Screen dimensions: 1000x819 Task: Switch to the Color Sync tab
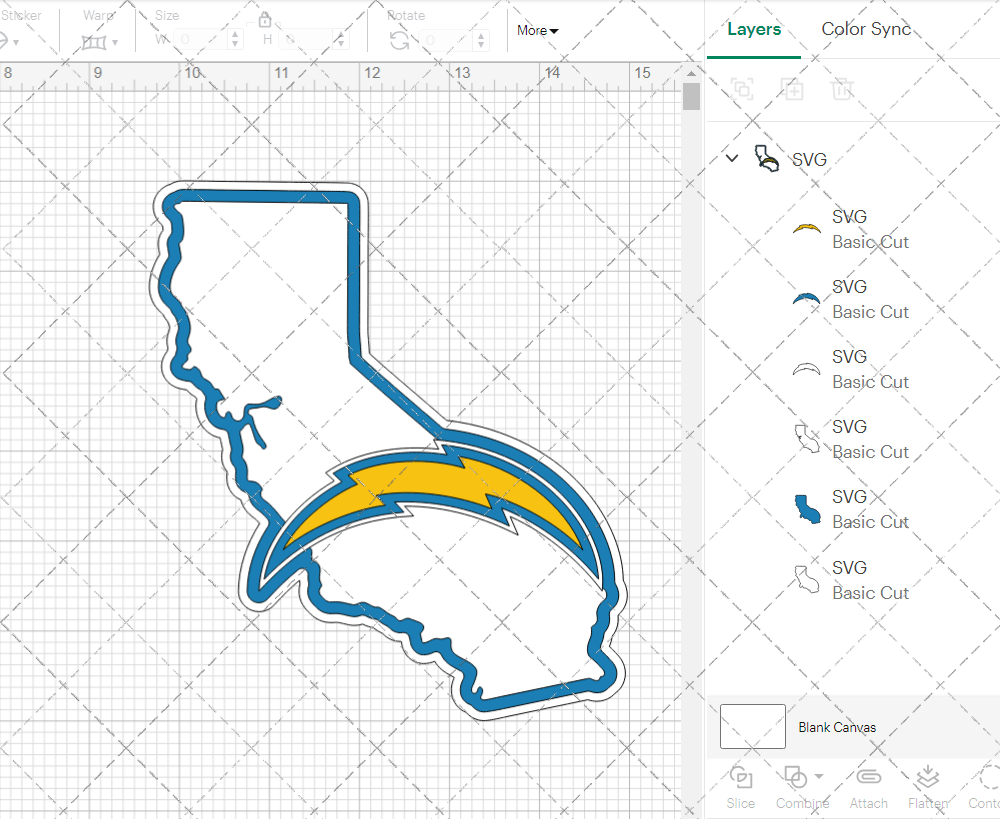866,29
